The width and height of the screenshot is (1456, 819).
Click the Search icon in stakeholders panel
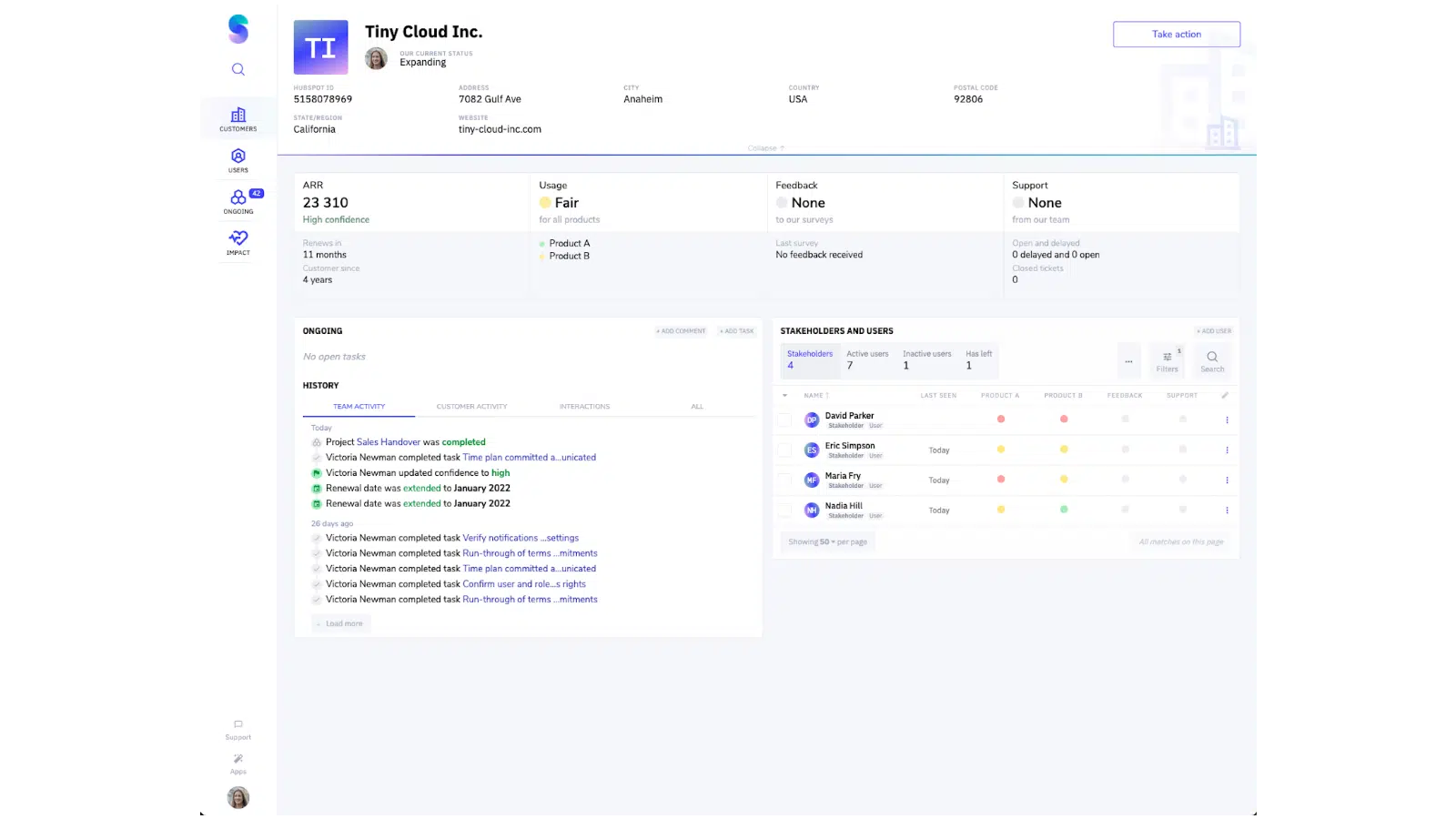coord(1212,360)
